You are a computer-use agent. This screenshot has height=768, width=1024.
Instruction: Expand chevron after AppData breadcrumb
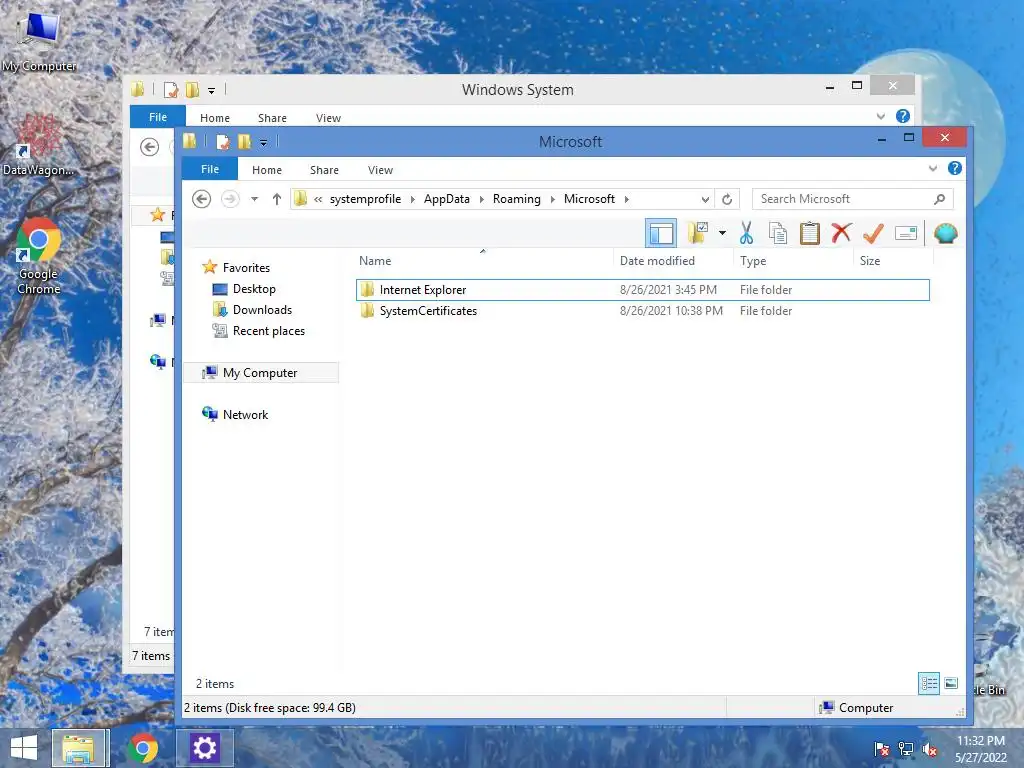coord(482,199)
